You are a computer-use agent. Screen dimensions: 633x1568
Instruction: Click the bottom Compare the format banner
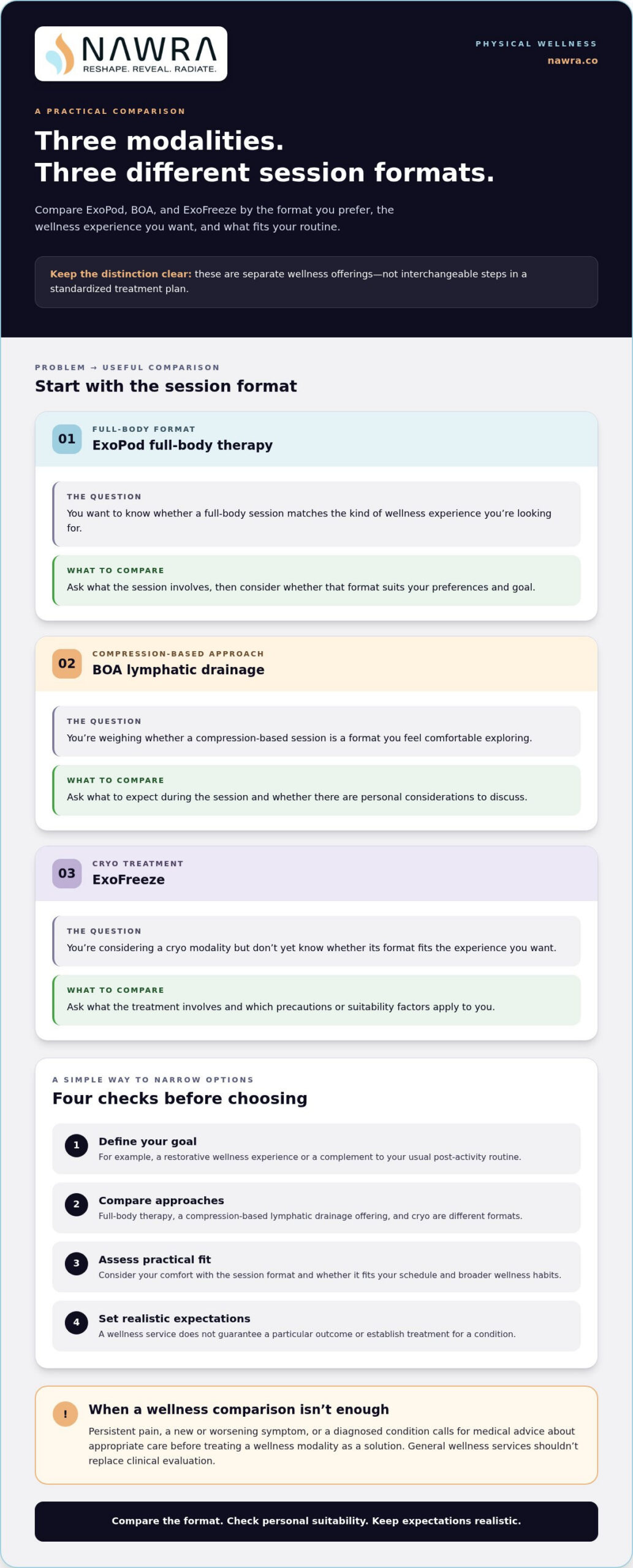point(316,1521)
